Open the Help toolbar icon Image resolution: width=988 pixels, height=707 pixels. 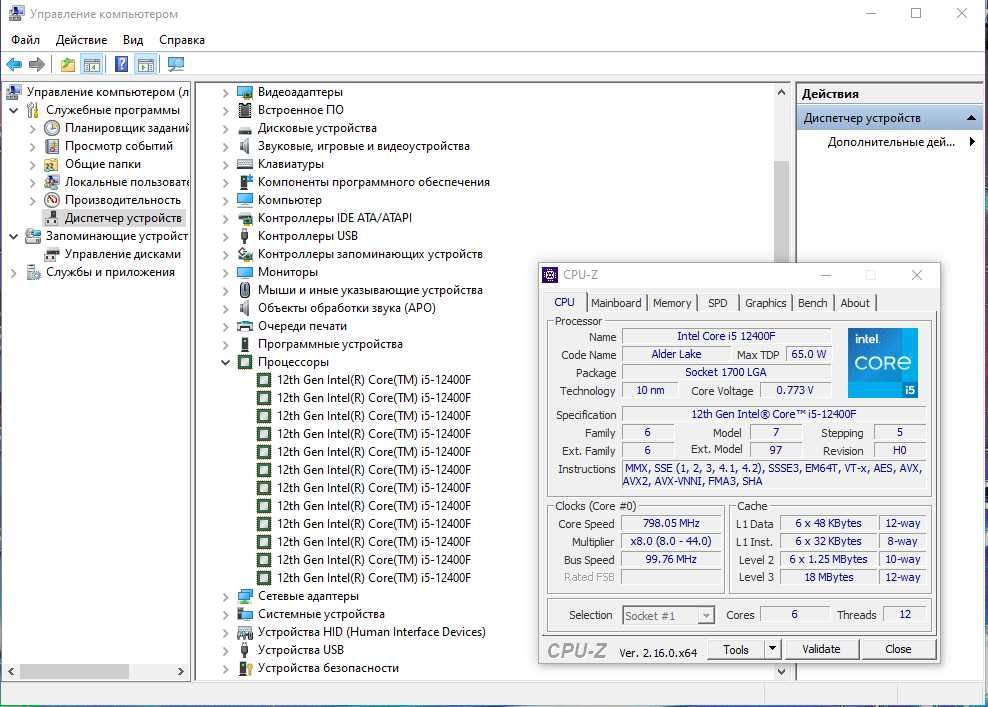point(122,64)
